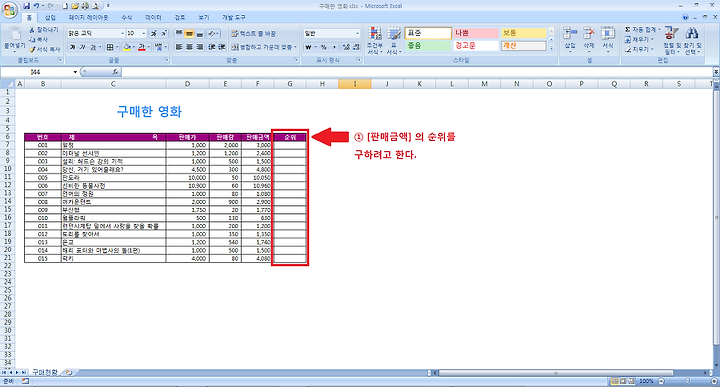Image resolution: width=720 pixels, height=387 pixels.
Task: Click the Quick Print icon
Action: click(x=85, y=6)
